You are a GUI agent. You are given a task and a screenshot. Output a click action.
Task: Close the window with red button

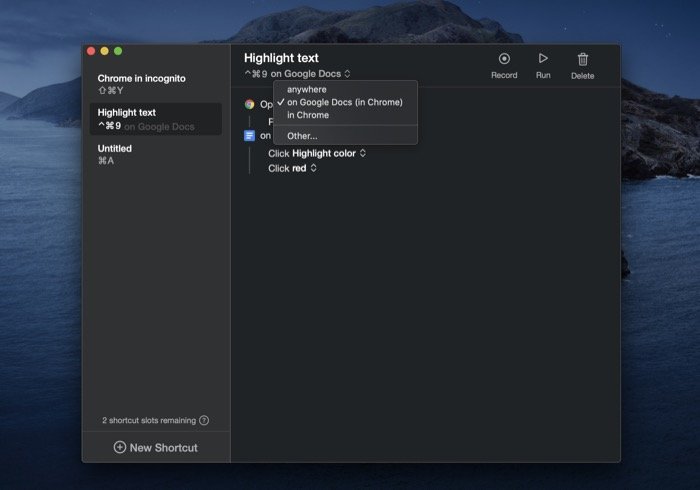91,51
